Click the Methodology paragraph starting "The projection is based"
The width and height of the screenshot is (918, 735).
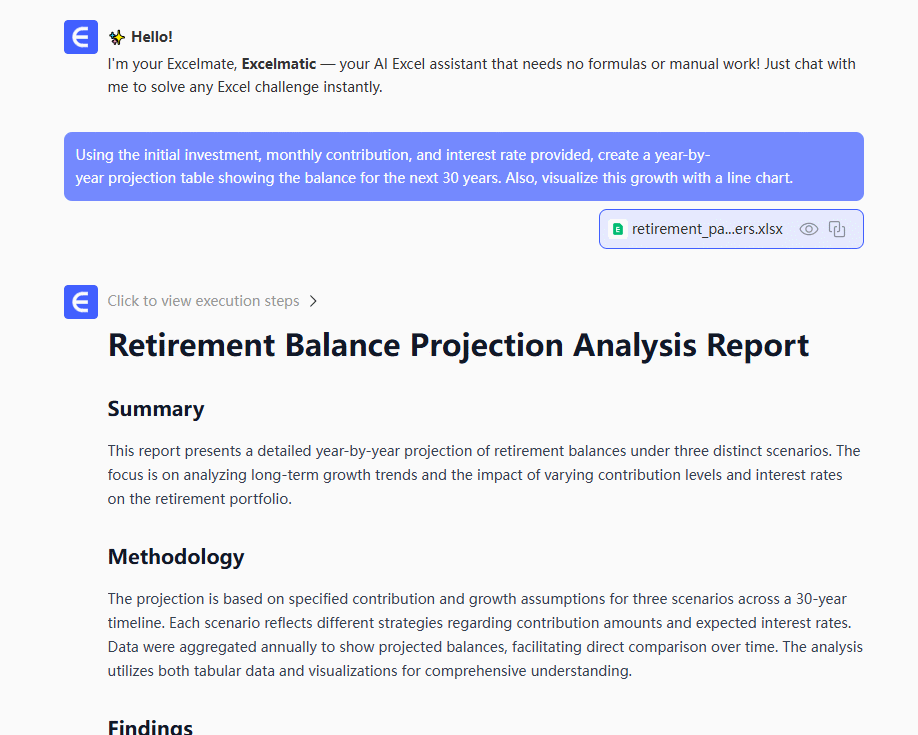click(484, 635)
